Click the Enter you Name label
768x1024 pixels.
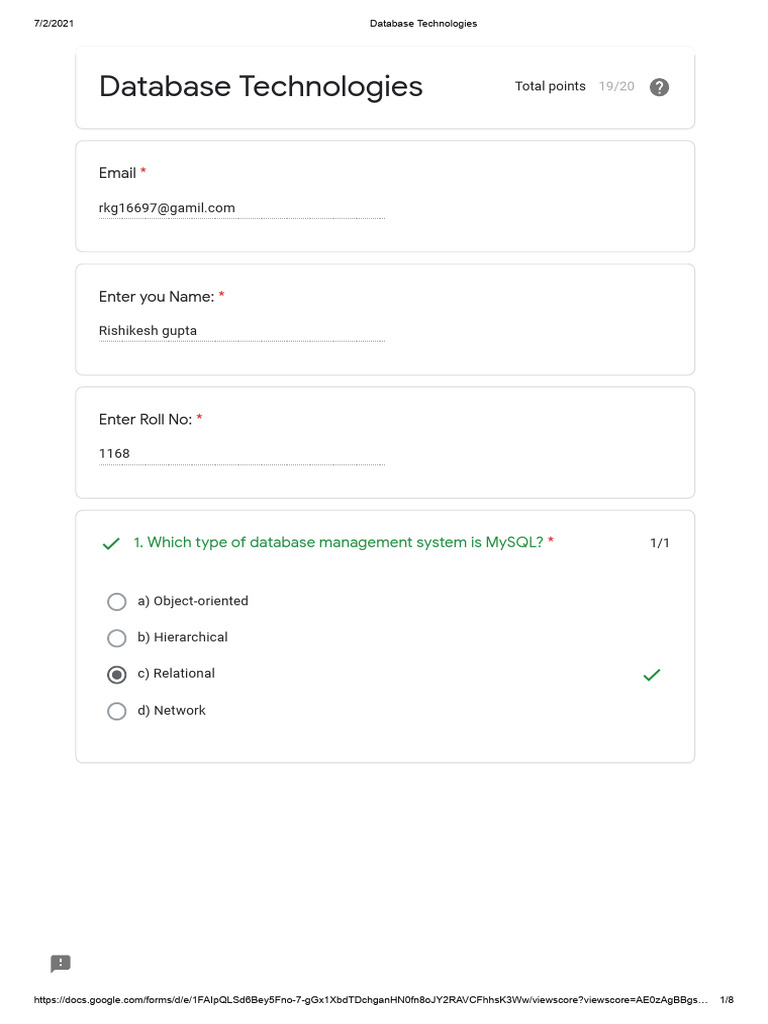point(156,297)
